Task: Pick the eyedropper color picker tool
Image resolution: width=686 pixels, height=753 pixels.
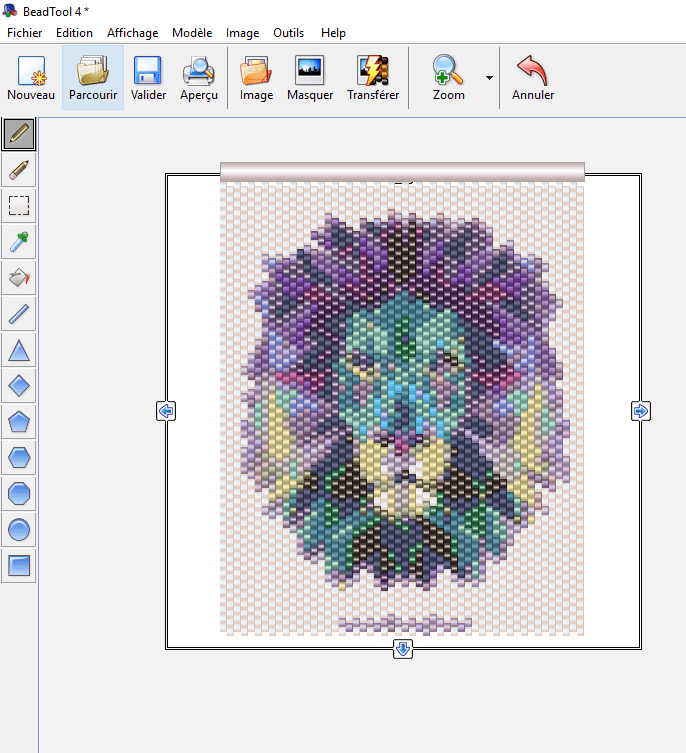Action: pyautogui.click(x=19, y=242)
